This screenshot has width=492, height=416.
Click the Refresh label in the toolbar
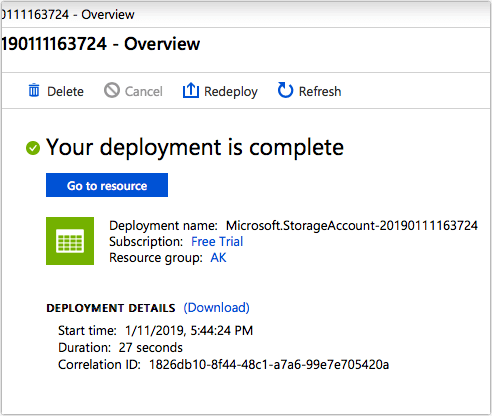coord(320,91)
